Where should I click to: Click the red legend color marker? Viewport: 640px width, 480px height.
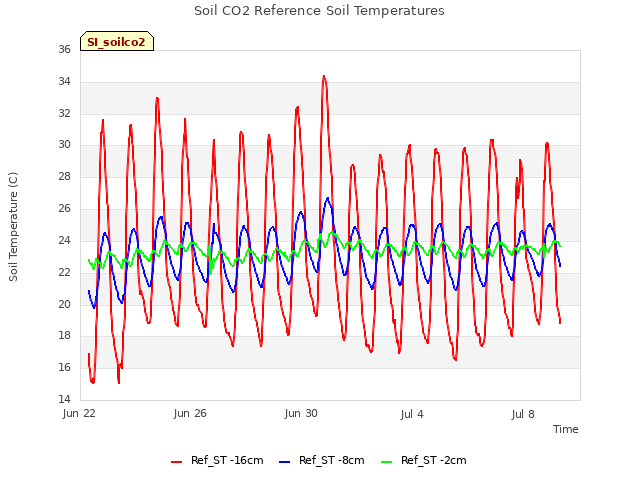point(176,462)
